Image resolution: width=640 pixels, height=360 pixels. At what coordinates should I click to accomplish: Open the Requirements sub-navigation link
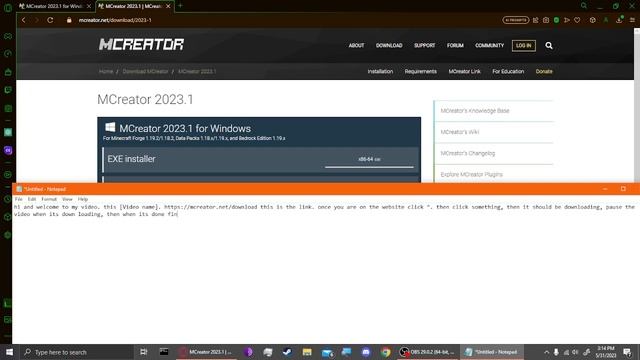click(420, 71)
